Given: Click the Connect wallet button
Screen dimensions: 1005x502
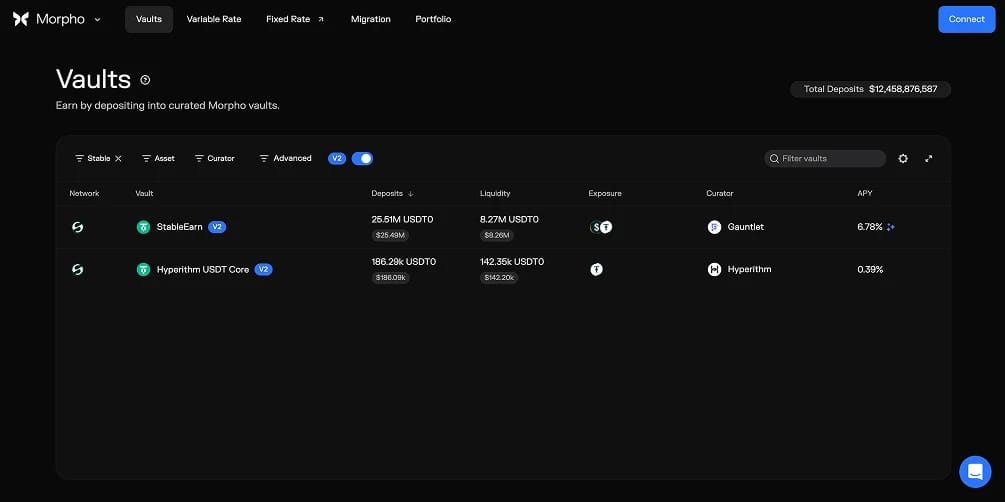Looking at the screenshot, I should 967,19.
